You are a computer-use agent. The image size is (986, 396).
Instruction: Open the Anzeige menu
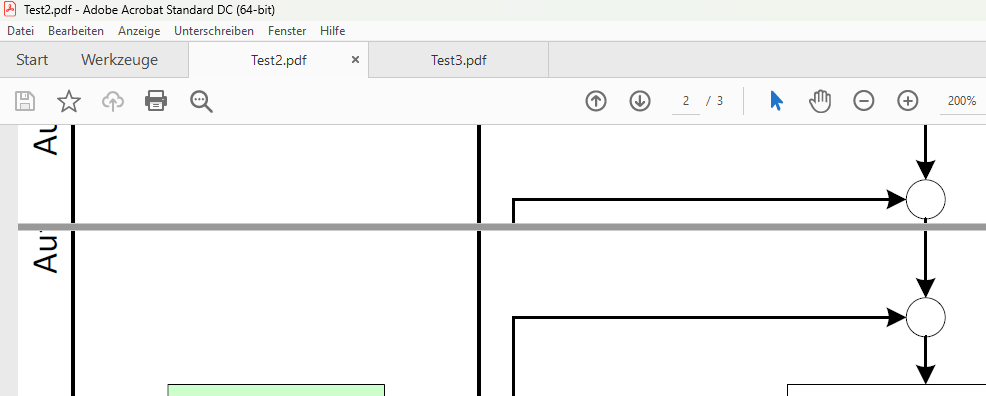[x=139, y=31]
